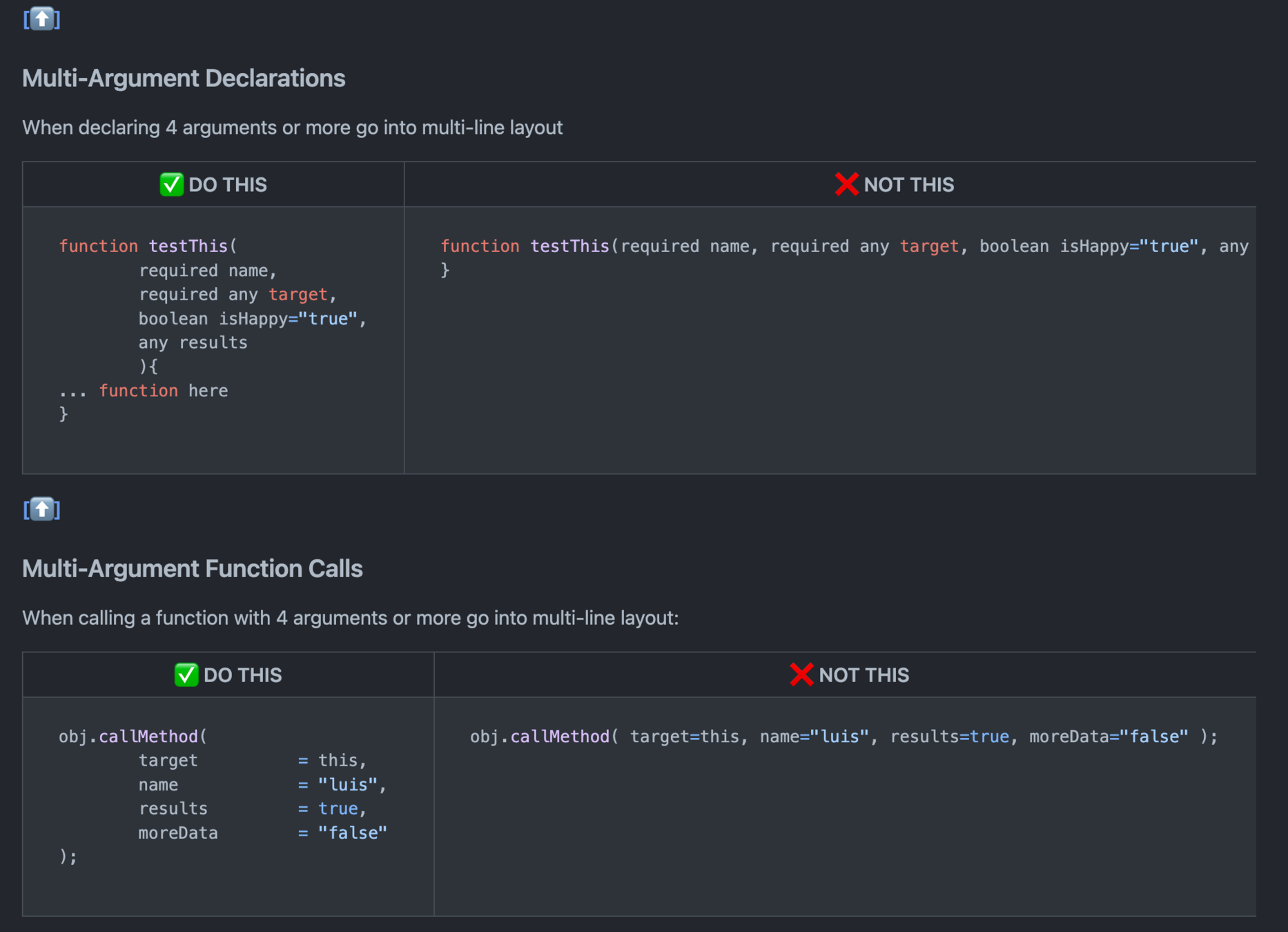The height and width of the screenshot is (932, 1288).
Task: Click the "Multi-Argument Declarations" heading
Action: [184, 78]
